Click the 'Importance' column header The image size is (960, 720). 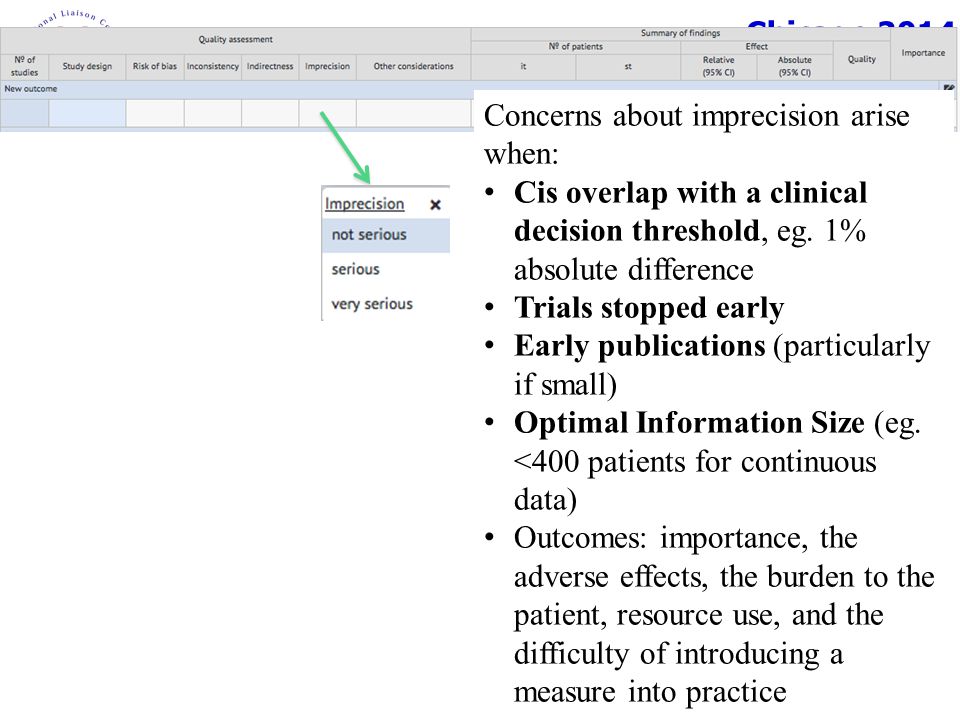click(x=923, y=53)
